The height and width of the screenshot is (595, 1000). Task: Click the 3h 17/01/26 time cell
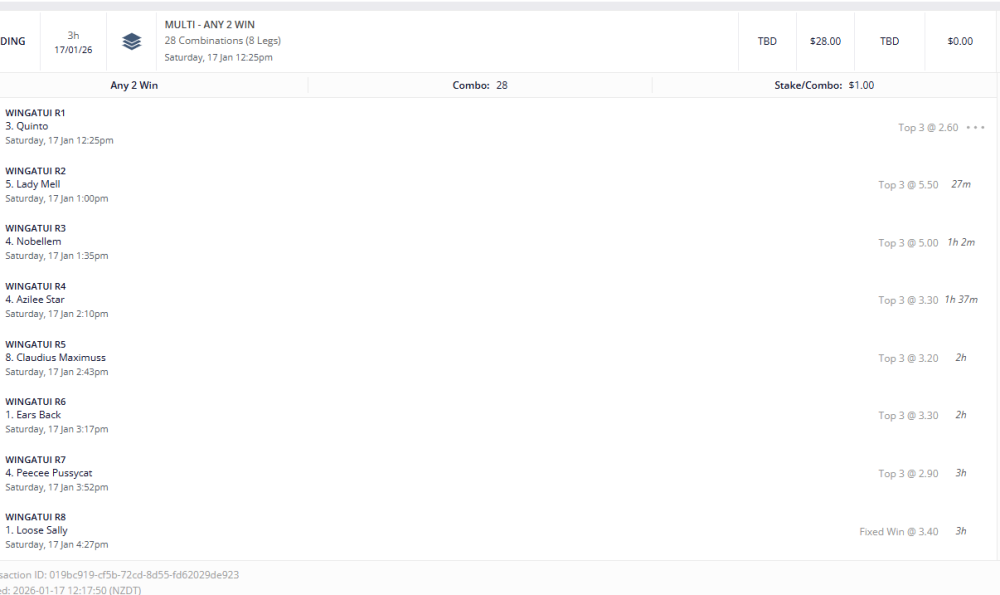(73, 42)
